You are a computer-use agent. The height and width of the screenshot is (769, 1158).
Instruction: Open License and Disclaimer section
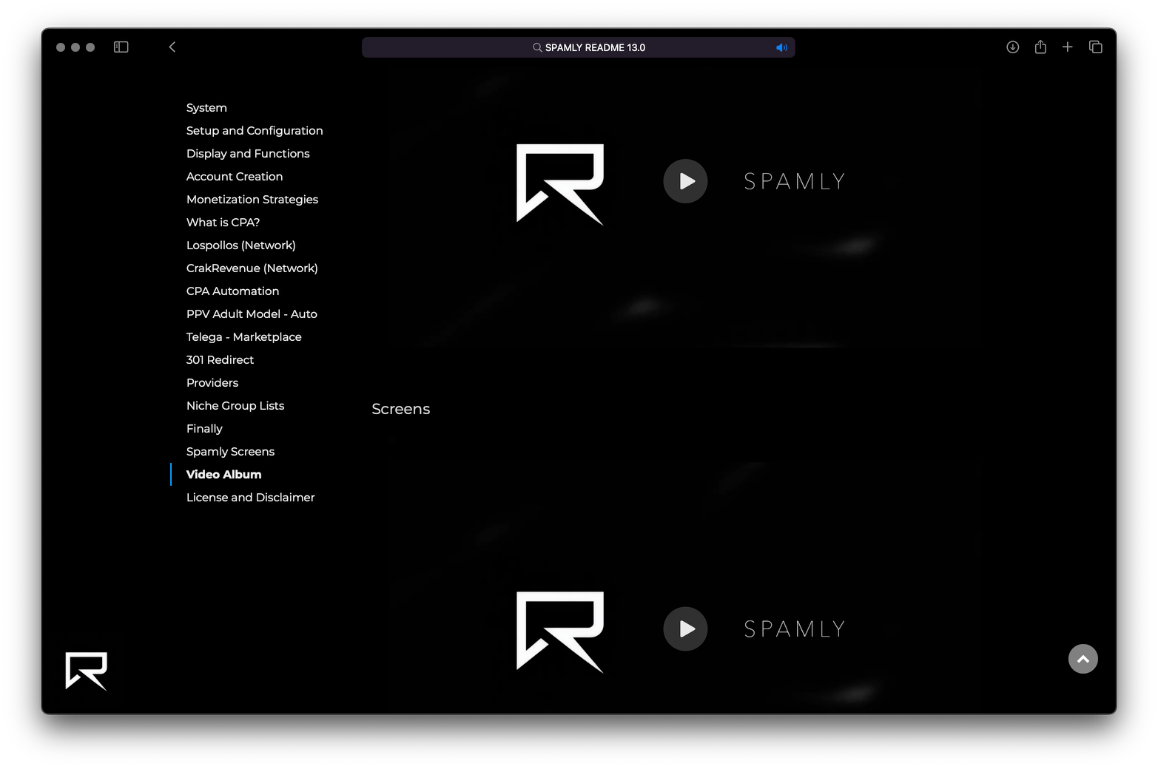[250, 497]
